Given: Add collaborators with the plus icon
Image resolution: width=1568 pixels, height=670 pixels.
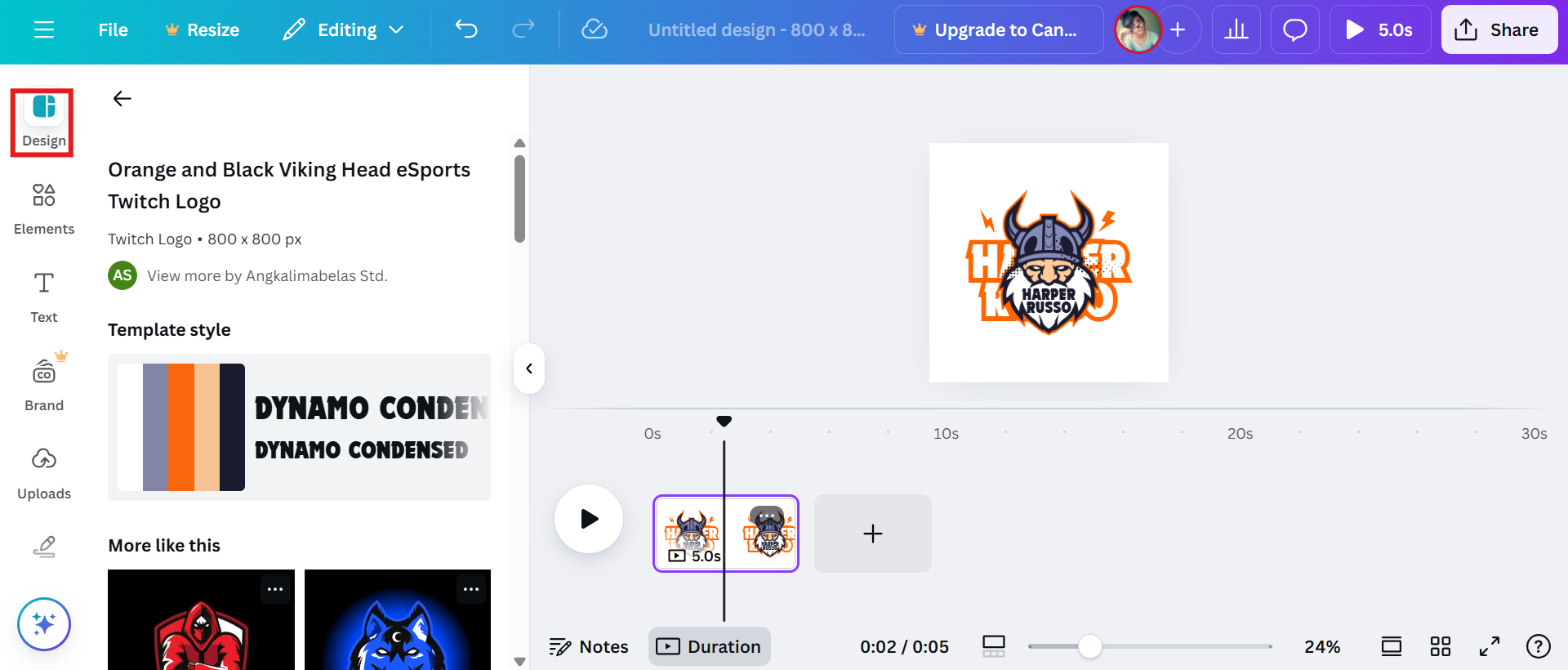Looking at the screenshot, I should pos(1178,30).
